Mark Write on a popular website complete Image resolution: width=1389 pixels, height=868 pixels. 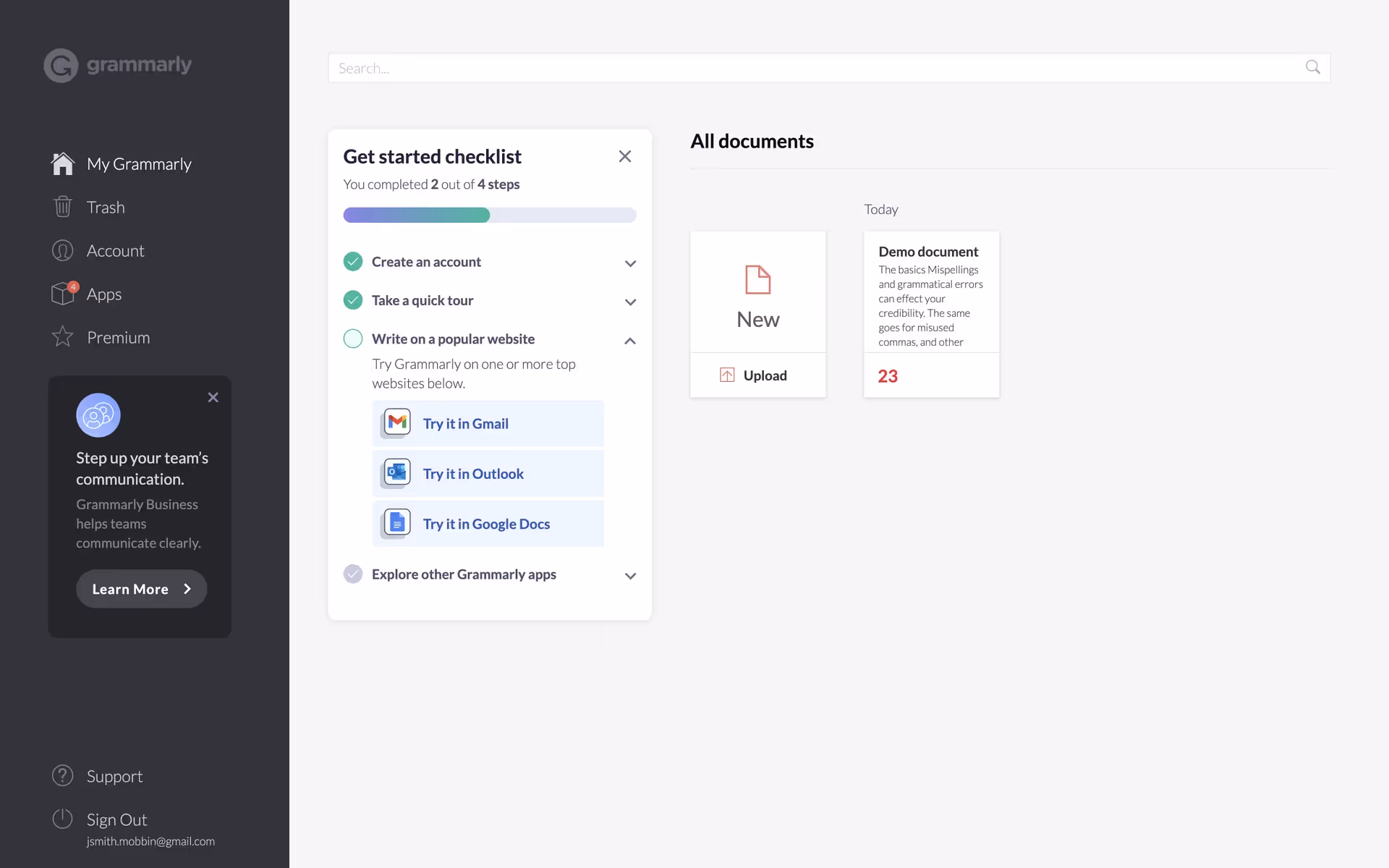click(x=353, y=338)
